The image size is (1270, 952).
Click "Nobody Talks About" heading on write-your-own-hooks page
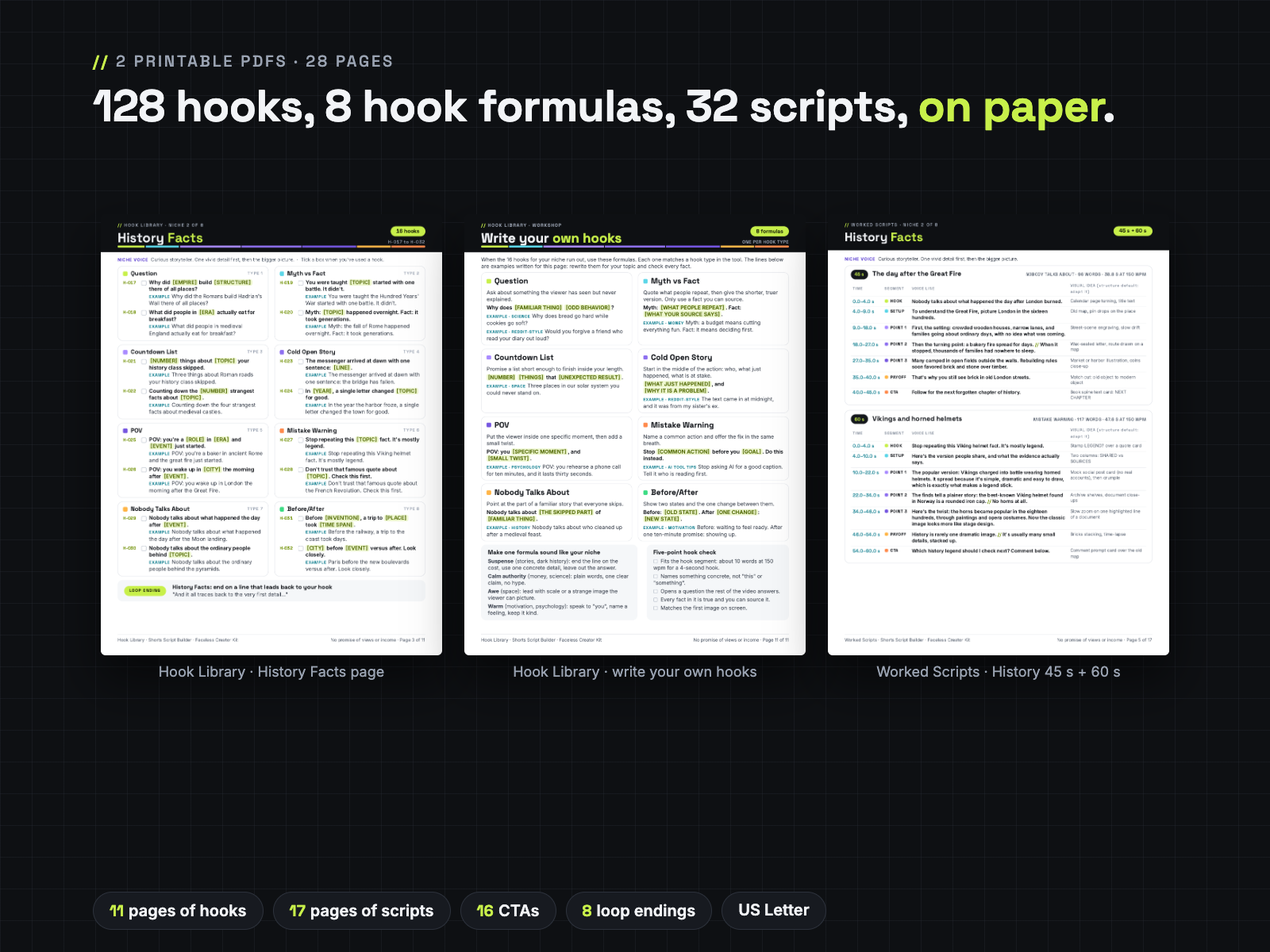point(532,493)
